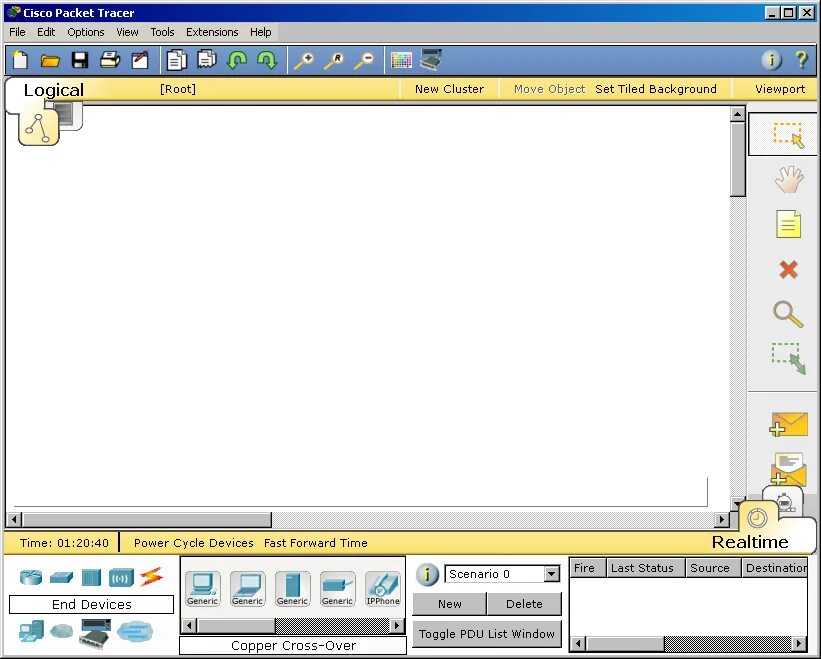Click the Copy icon in toolbar

[x=176, y=60]
